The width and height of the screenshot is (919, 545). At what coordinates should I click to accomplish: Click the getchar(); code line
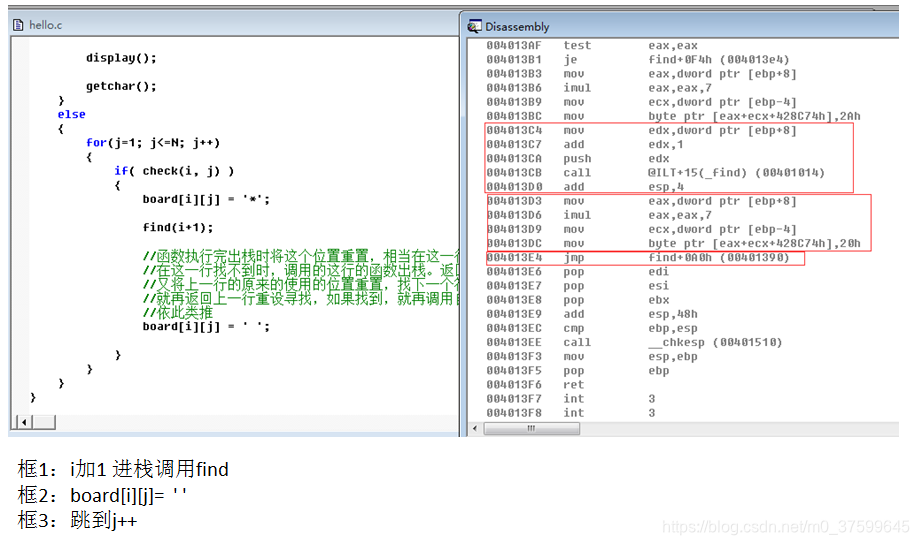pyautogui.click(x=121, y=86)
